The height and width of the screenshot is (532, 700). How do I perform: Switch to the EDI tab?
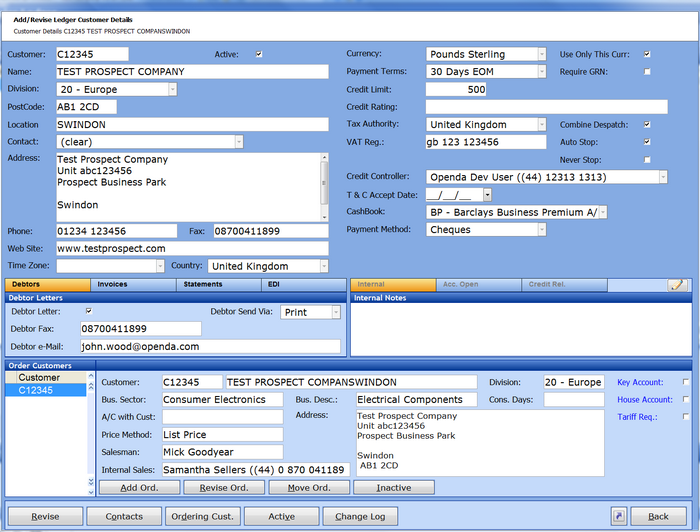[x=304, y=285]
